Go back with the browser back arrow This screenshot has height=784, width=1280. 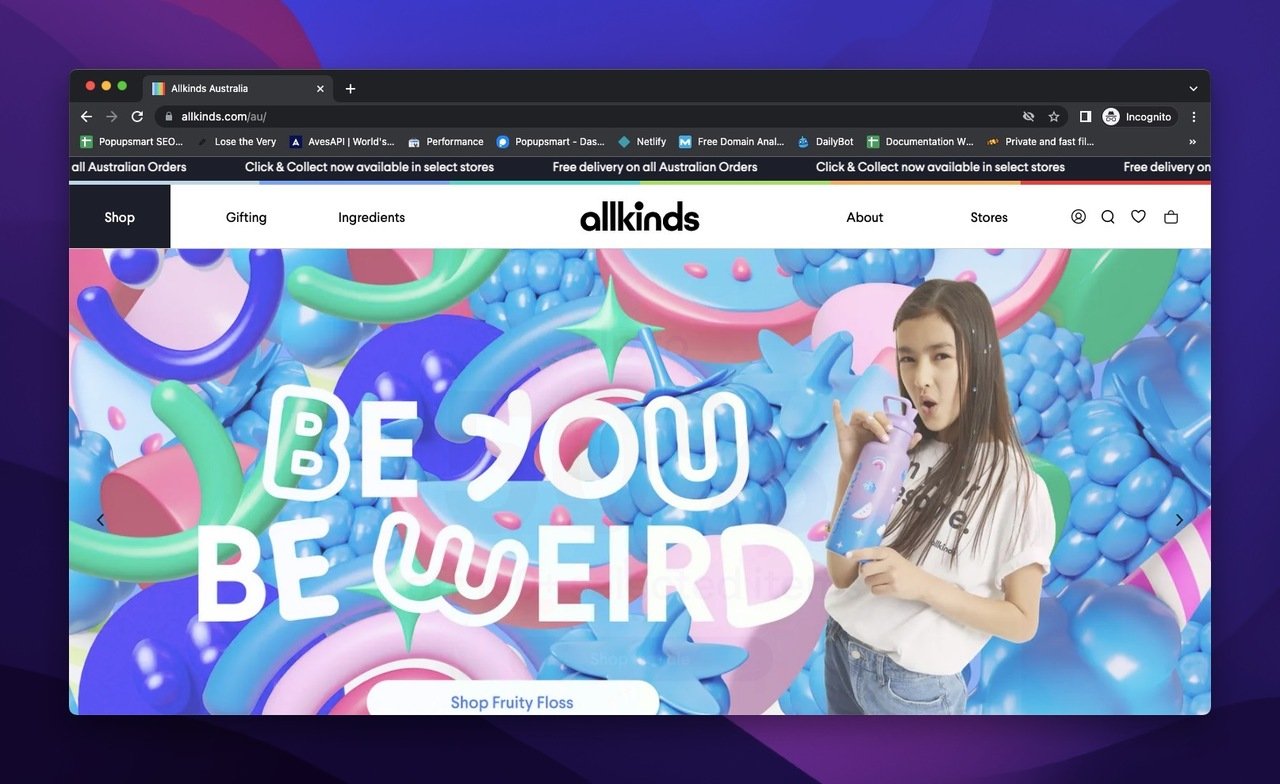86,117
